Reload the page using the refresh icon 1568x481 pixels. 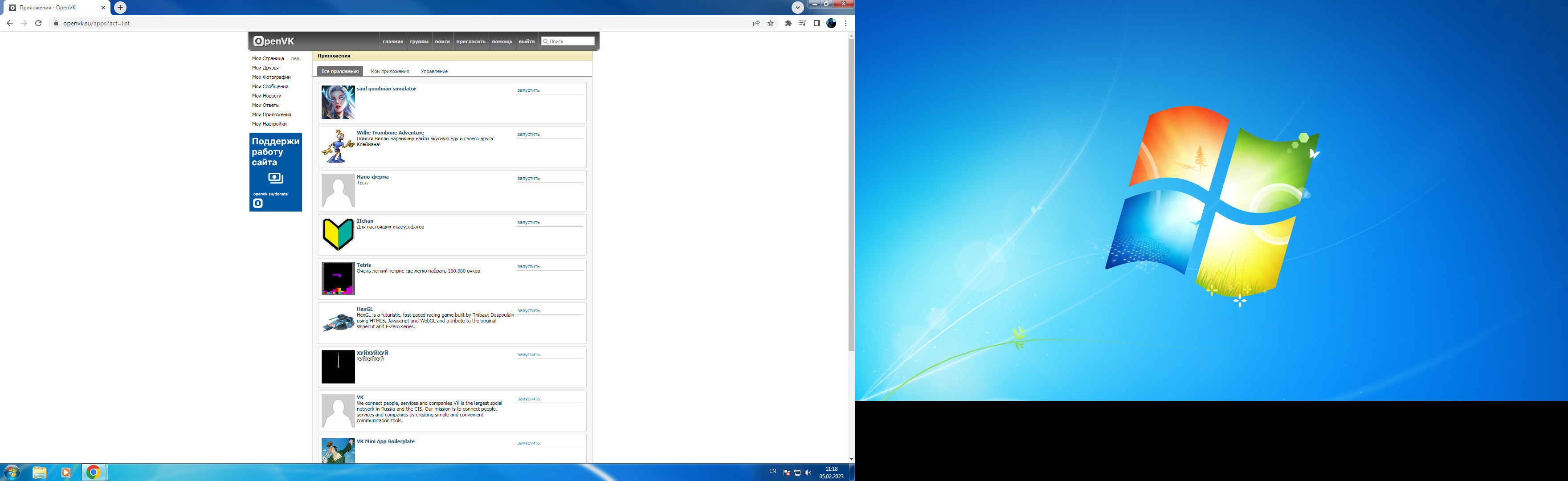coord(38,23)
